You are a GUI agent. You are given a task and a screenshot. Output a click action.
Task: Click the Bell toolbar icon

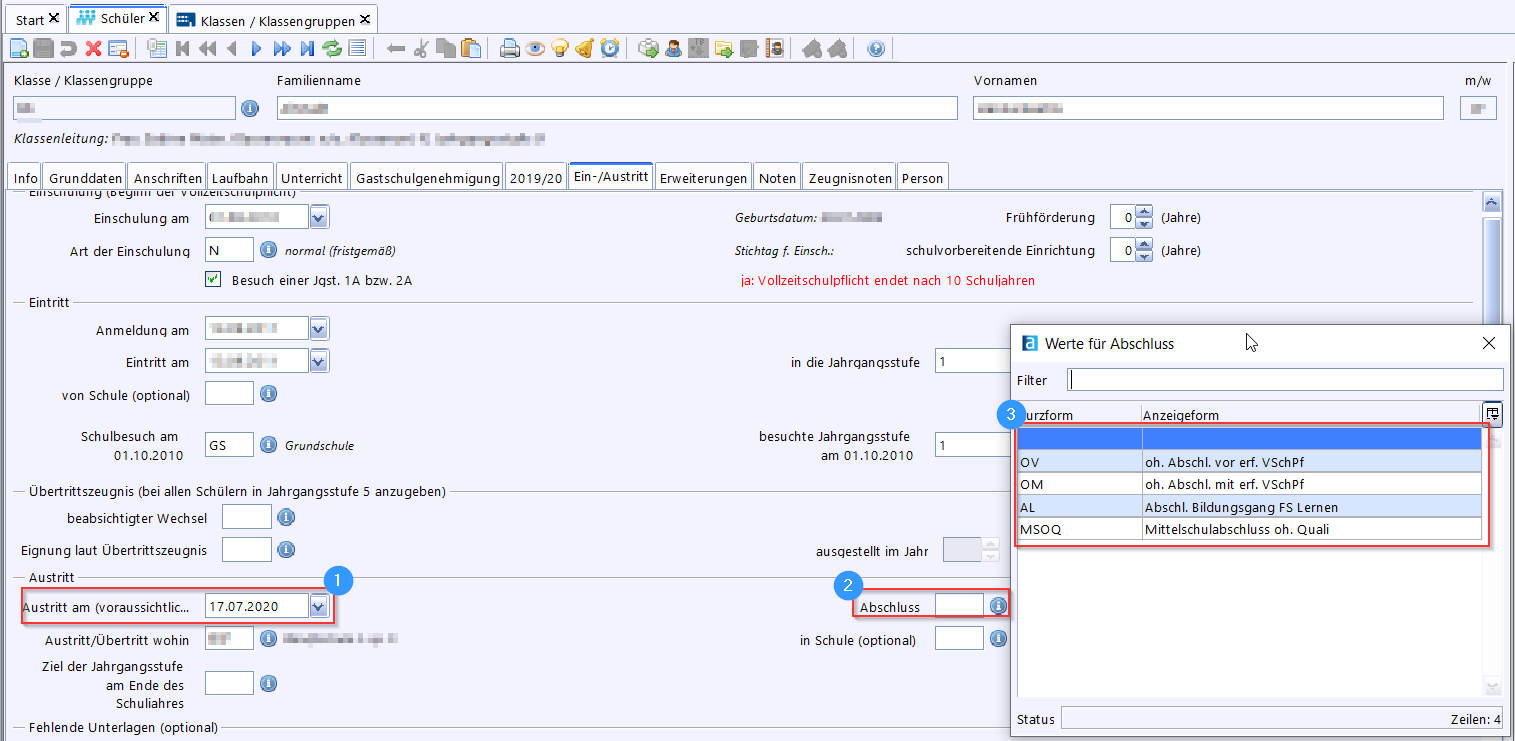(x=585, y=48)
